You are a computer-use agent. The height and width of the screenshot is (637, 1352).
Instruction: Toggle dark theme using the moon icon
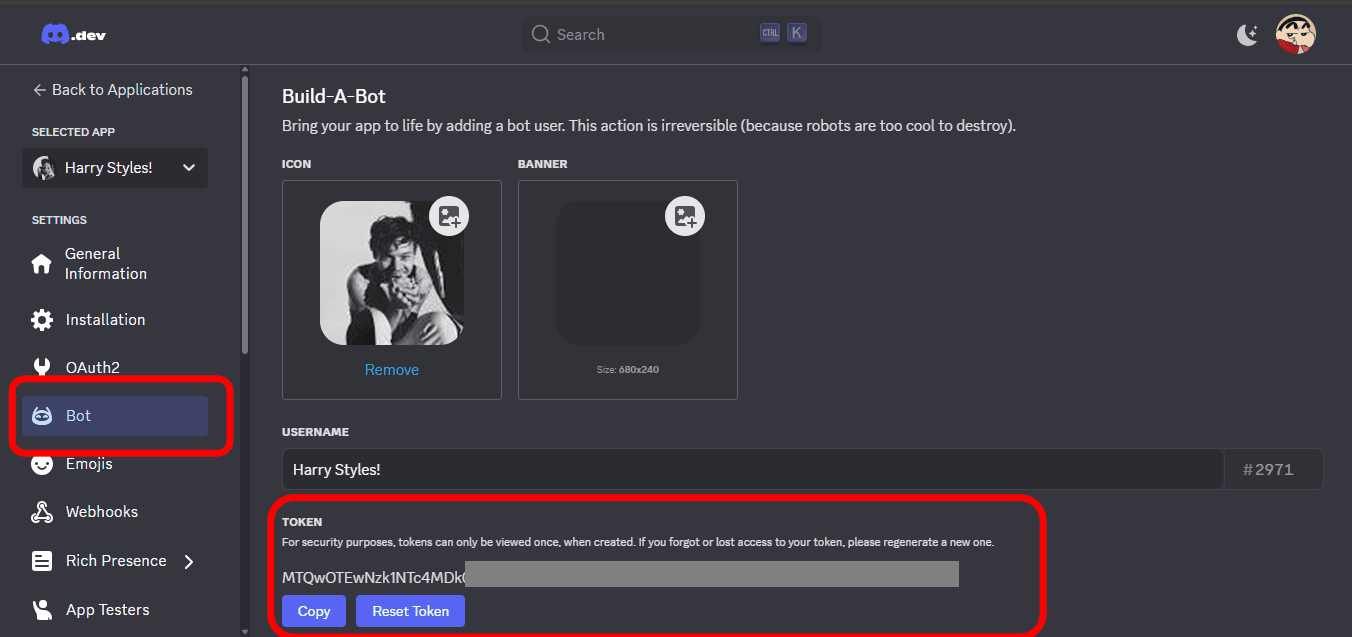[1247, 33]
